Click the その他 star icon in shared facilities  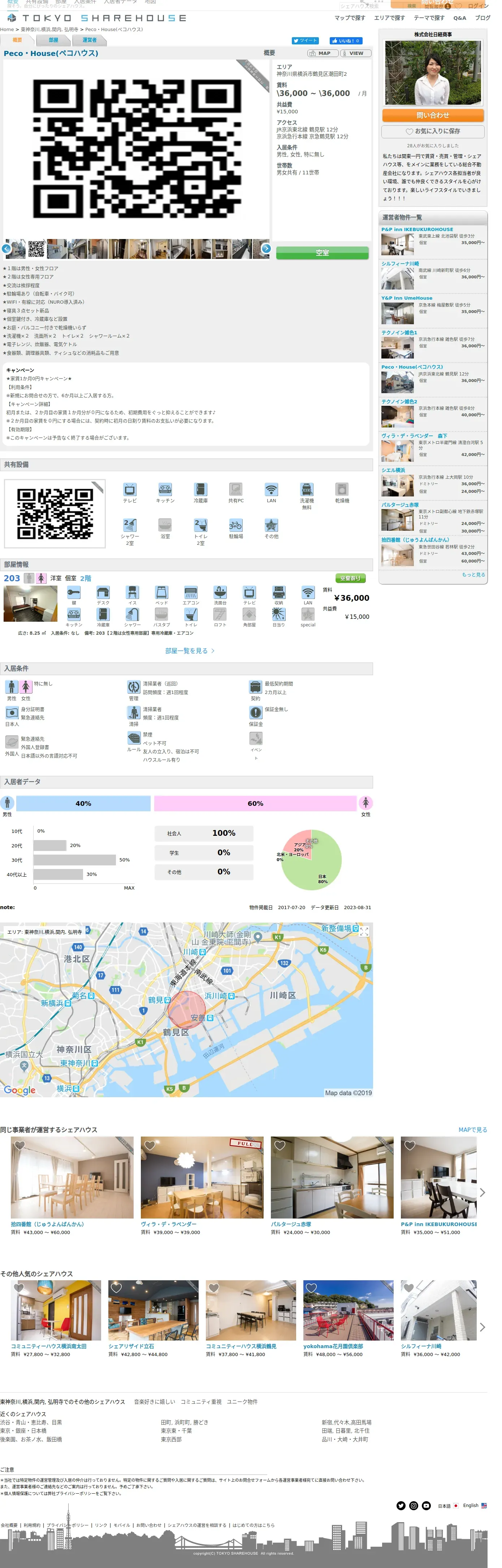pos(271,525)
